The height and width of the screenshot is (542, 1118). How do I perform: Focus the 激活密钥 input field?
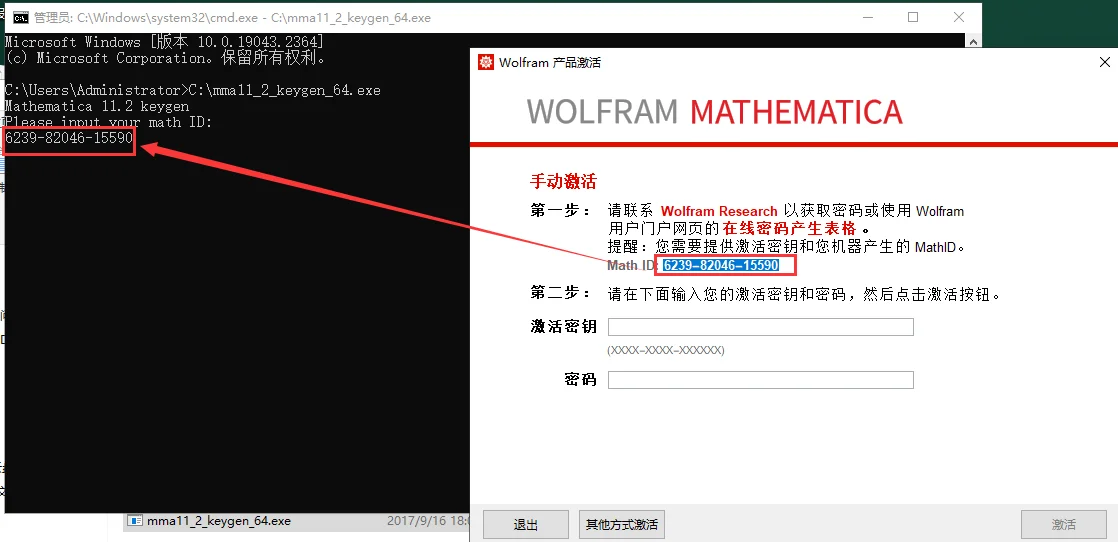point(760,327)
